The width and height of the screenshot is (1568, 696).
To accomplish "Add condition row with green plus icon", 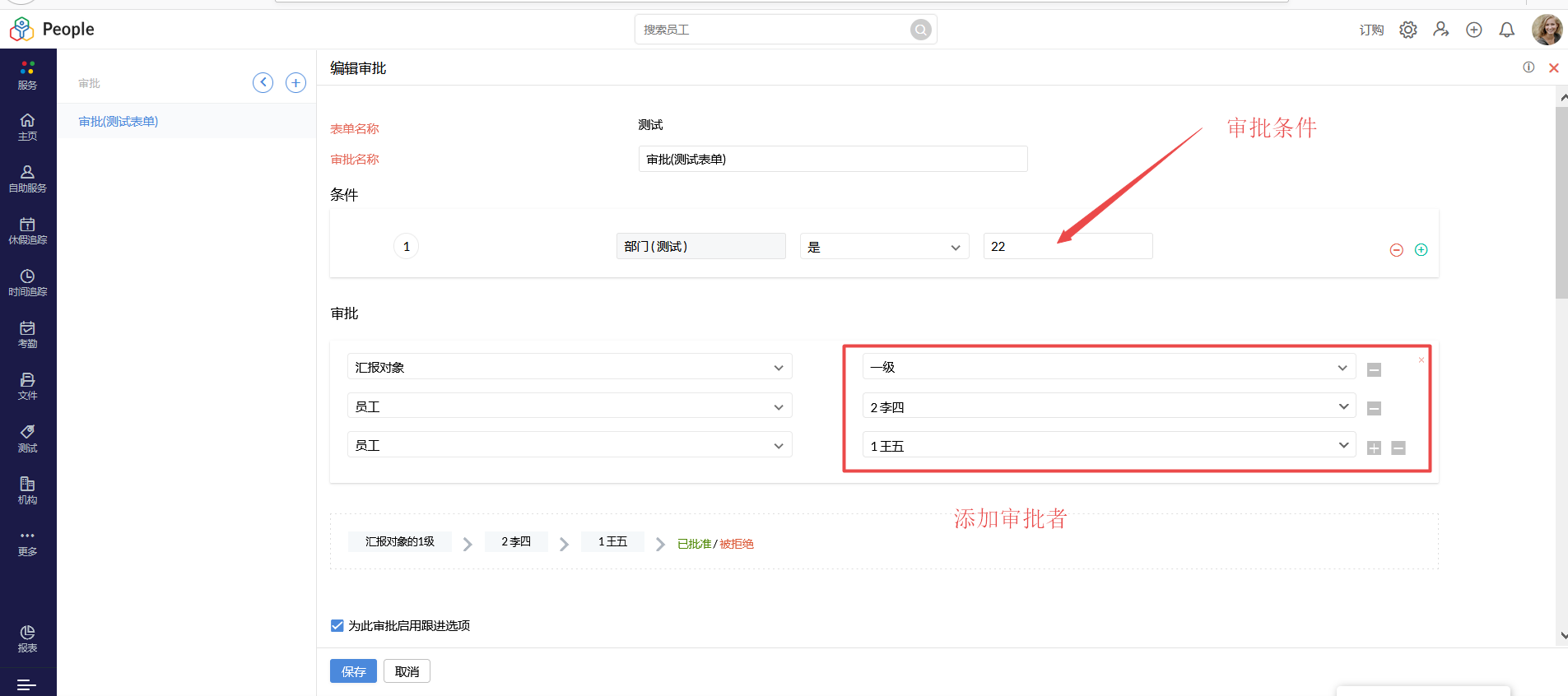I will coord(1421,250).
